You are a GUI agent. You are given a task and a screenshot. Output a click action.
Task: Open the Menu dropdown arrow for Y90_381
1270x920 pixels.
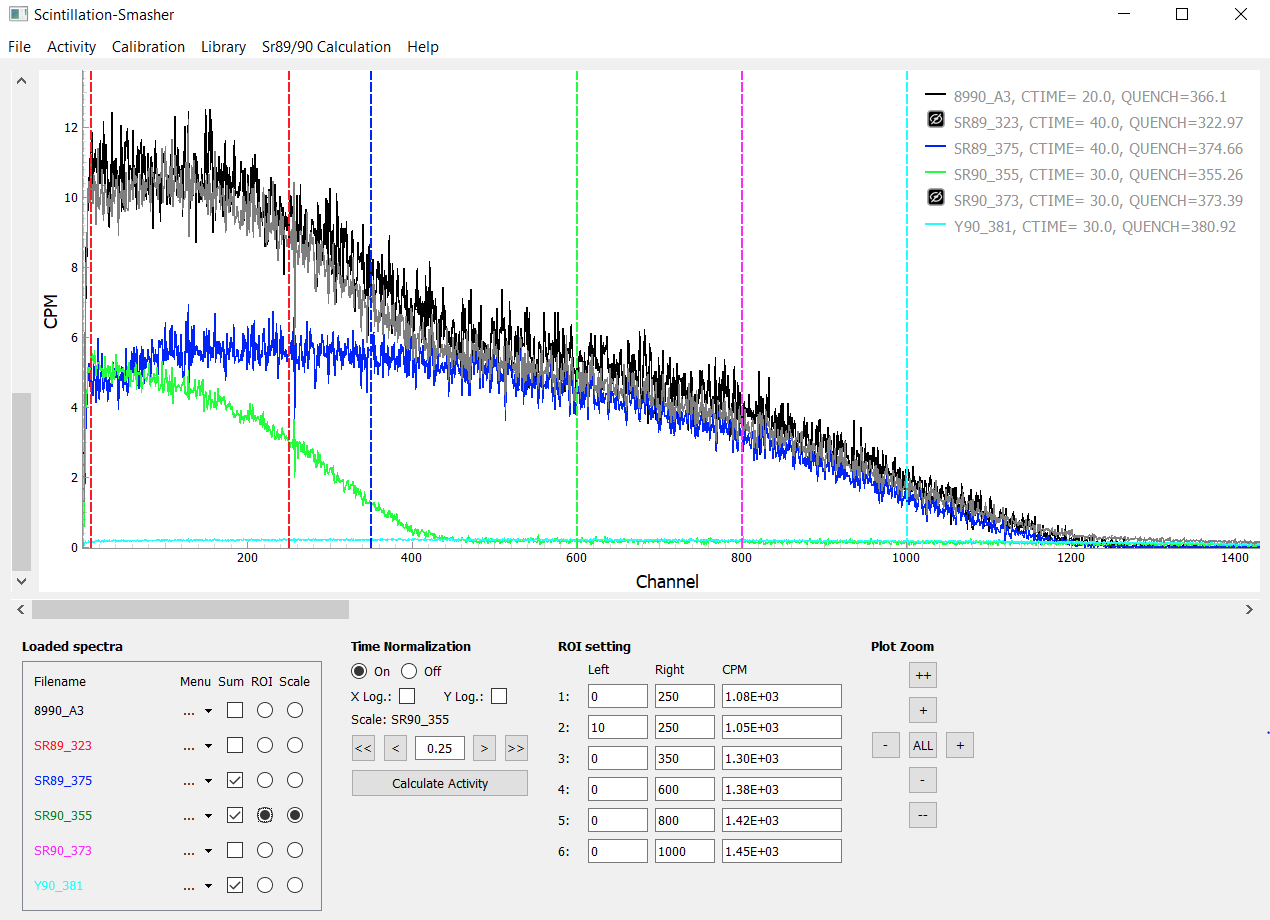tap(210, 885)
